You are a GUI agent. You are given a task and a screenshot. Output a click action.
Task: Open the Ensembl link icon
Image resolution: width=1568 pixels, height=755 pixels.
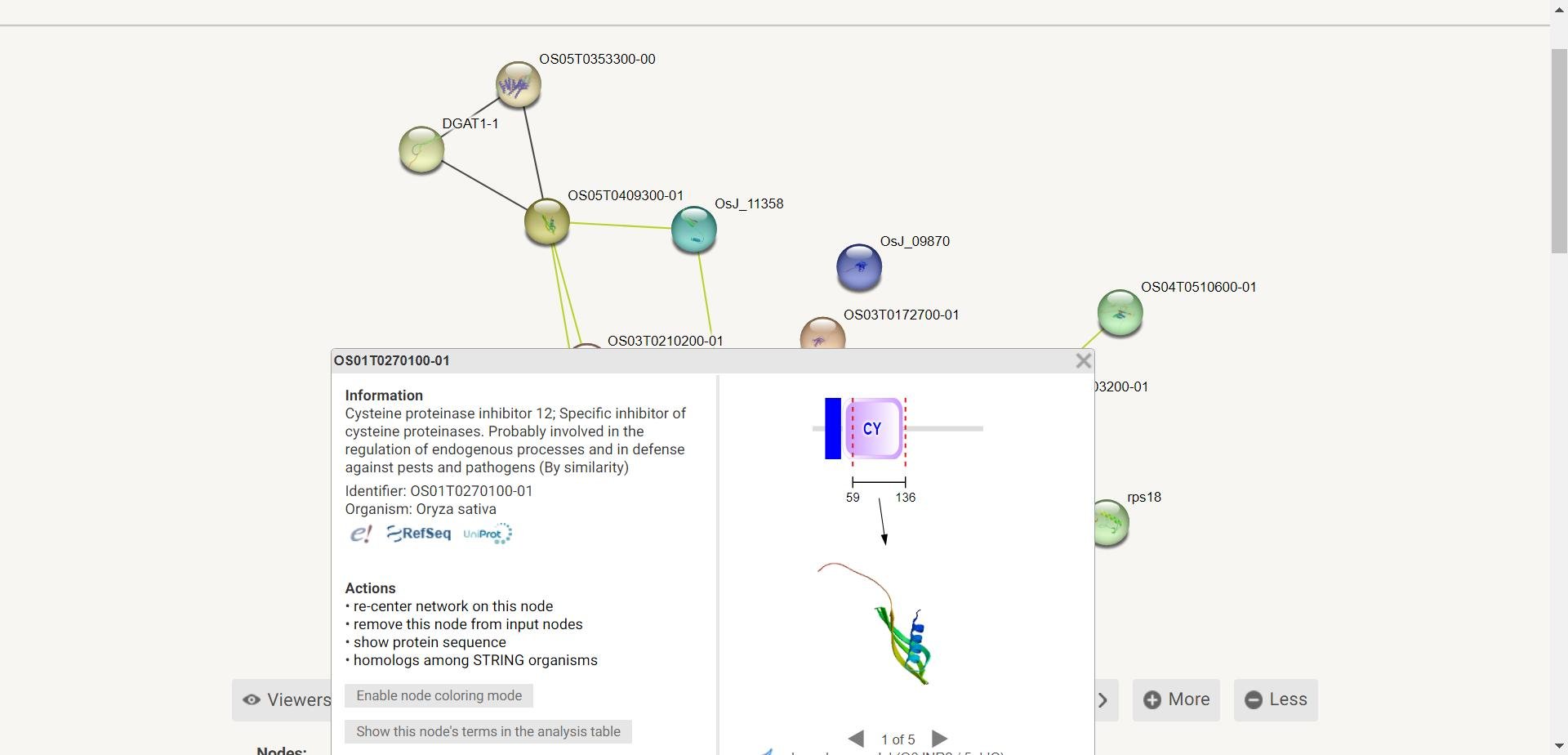(360, 534)
